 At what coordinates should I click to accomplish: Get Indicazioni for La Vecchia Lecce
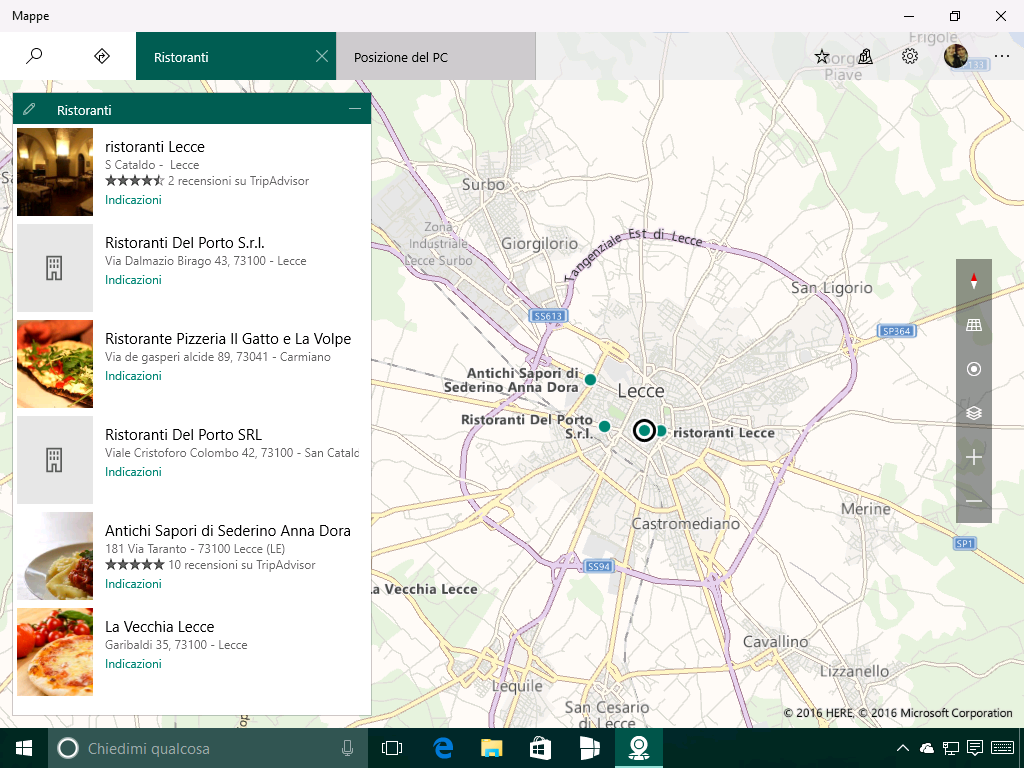click(x=133, y=664)
